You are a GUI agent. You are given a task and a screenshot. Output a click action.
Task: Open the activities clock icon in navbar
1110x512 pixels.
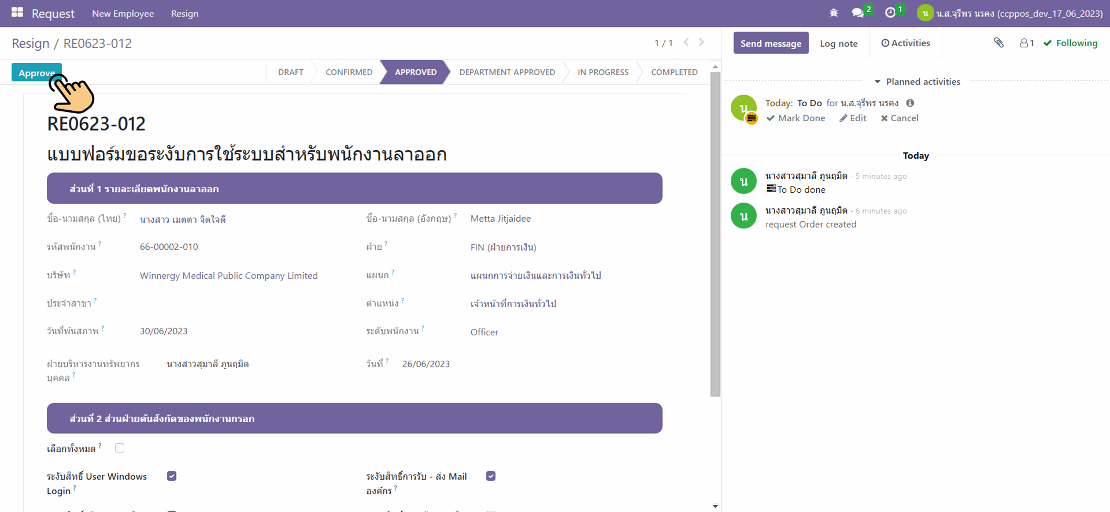tap(891, 13)
